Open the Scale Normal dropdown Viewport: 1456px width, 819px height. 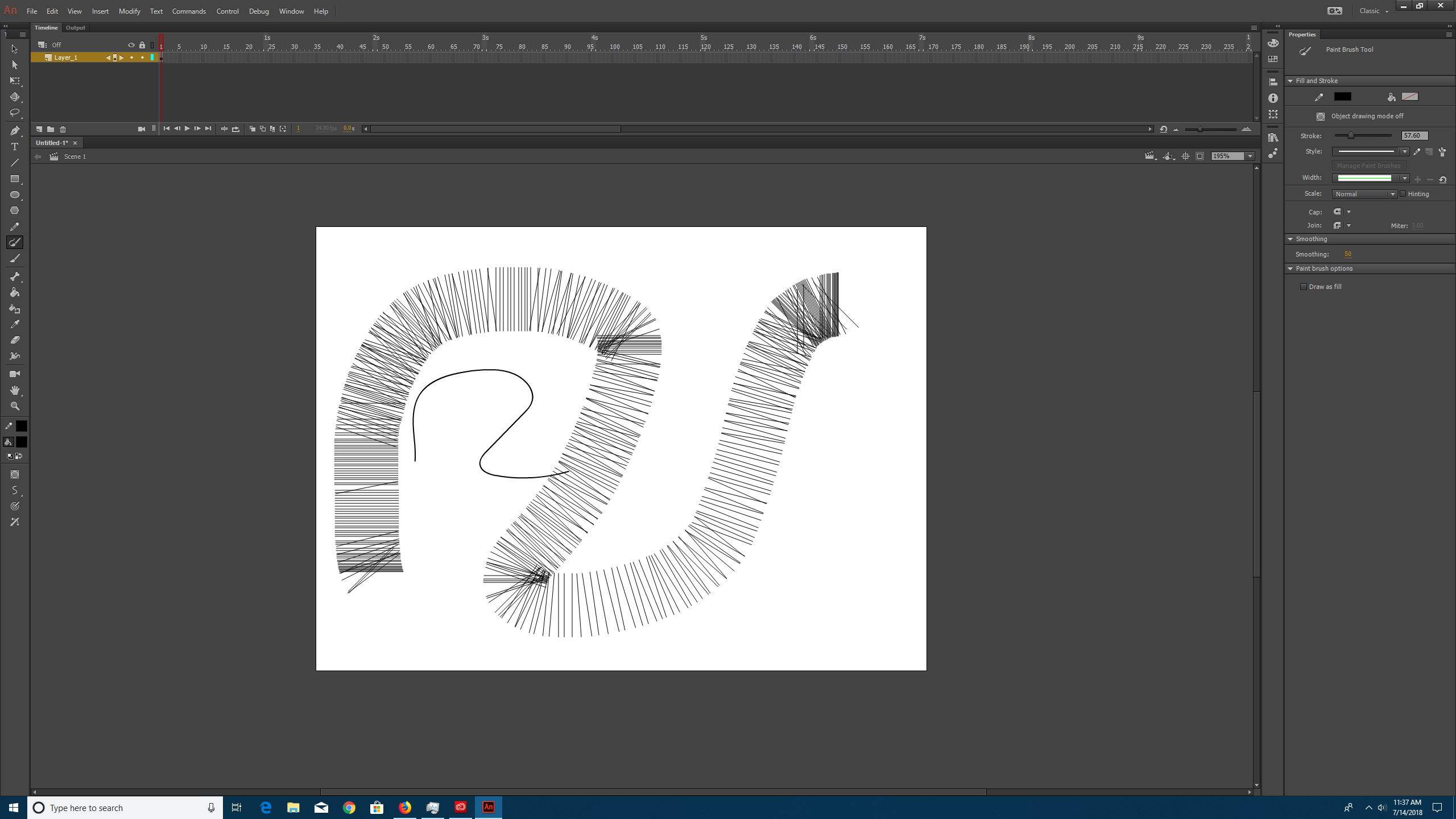(1364, 194)
